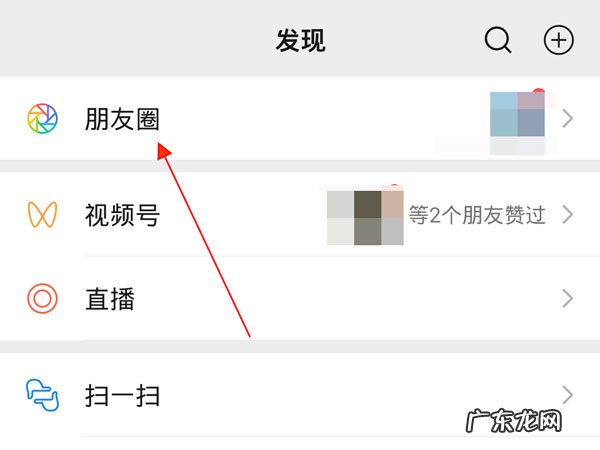Expand the 朋友圈 row chevron arrow
The width and height of the screenshot is (600, 450).
tap(568, 119)
